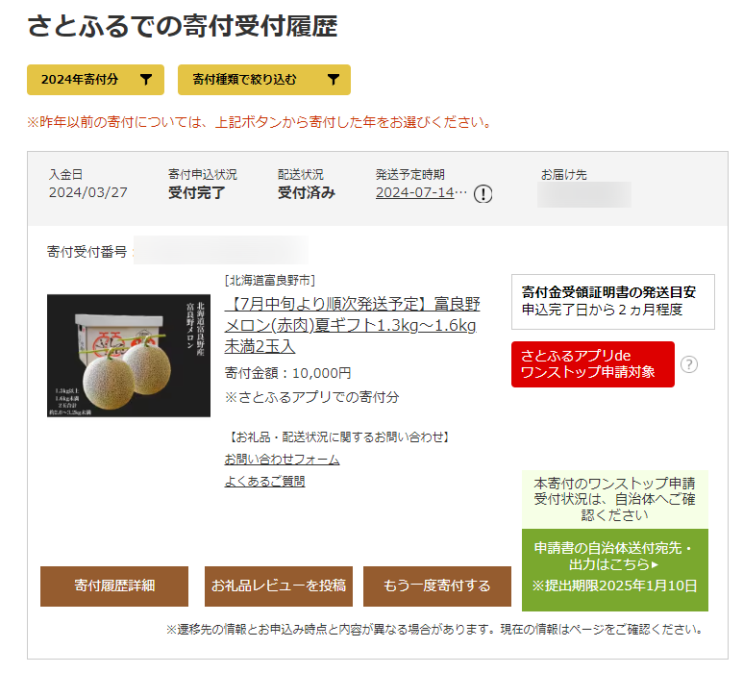Open the お問い合わせフォーム link
Image resolution: width=743 pixels, height=673 pixels.
[282, 459]
